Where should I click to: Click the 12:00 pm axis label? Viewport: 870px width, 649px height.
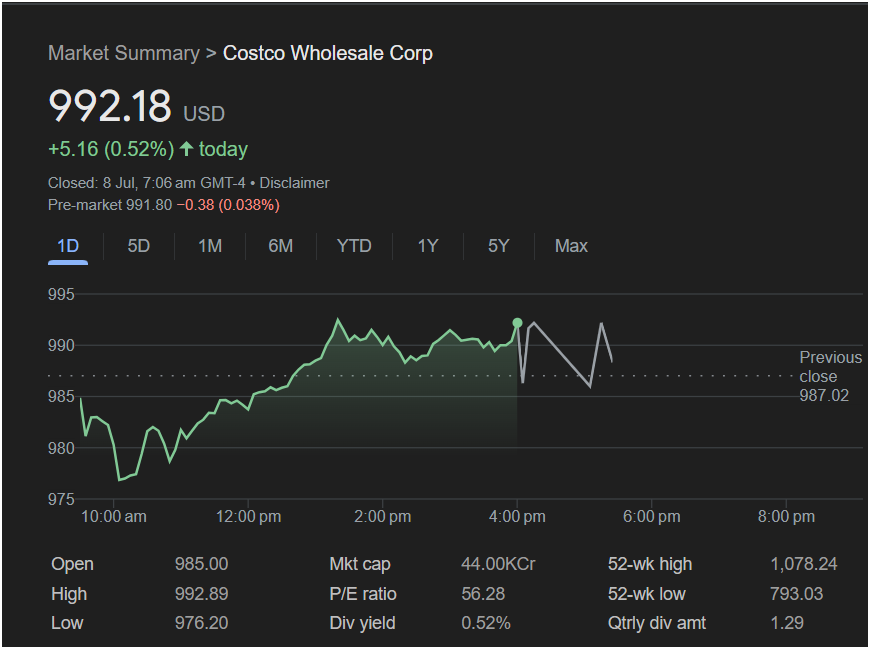coord(249,517)
